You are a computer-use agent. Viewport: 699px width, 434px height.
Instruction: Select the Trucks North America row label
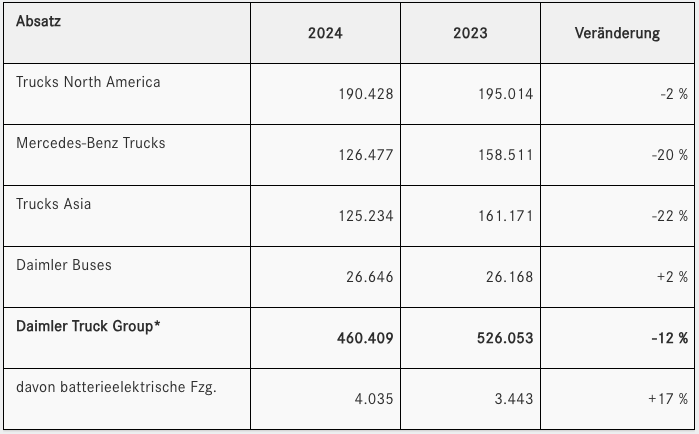point(88,82)
